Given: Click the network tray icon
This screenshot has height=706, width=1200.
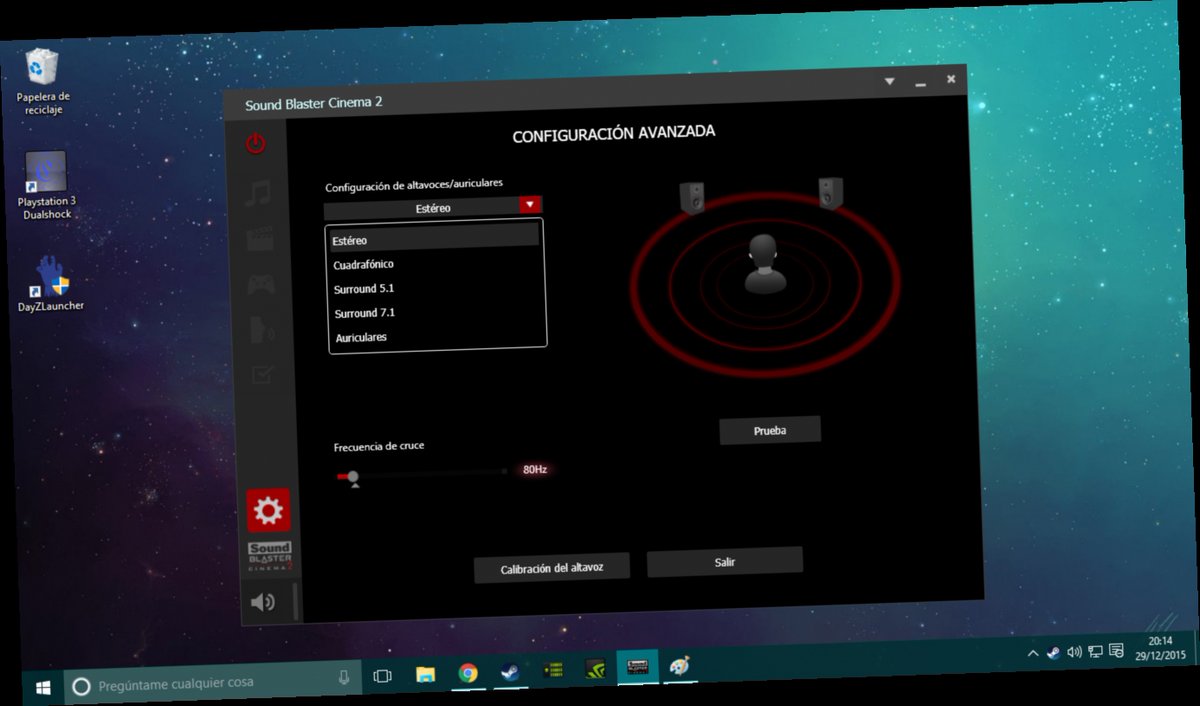Looking at the screenshot, I should coord(1095,651).
